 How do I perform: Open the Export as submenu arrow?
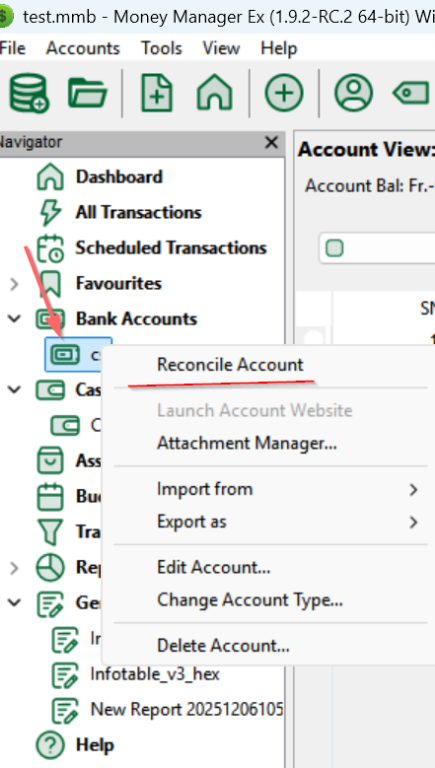pos(413,522)
